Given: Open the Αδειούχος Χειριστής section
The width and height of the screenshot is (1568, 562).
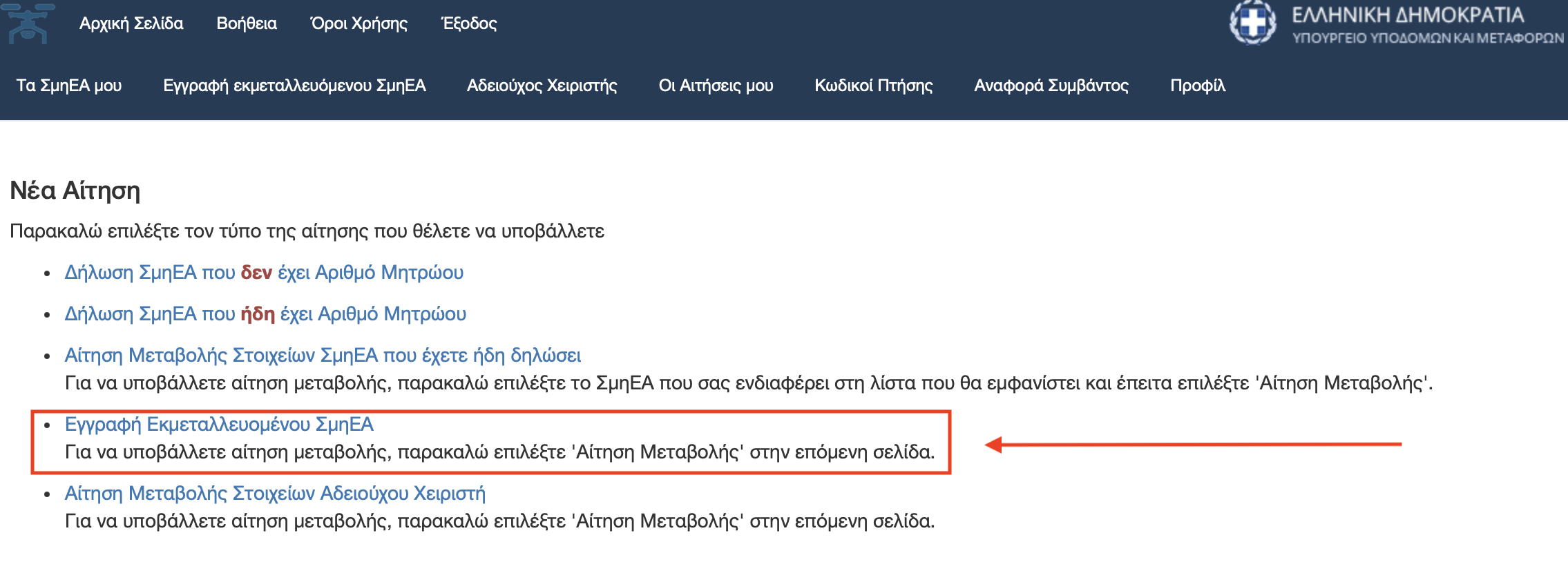Looking at the screenshot, I should (x=542, y=86).
